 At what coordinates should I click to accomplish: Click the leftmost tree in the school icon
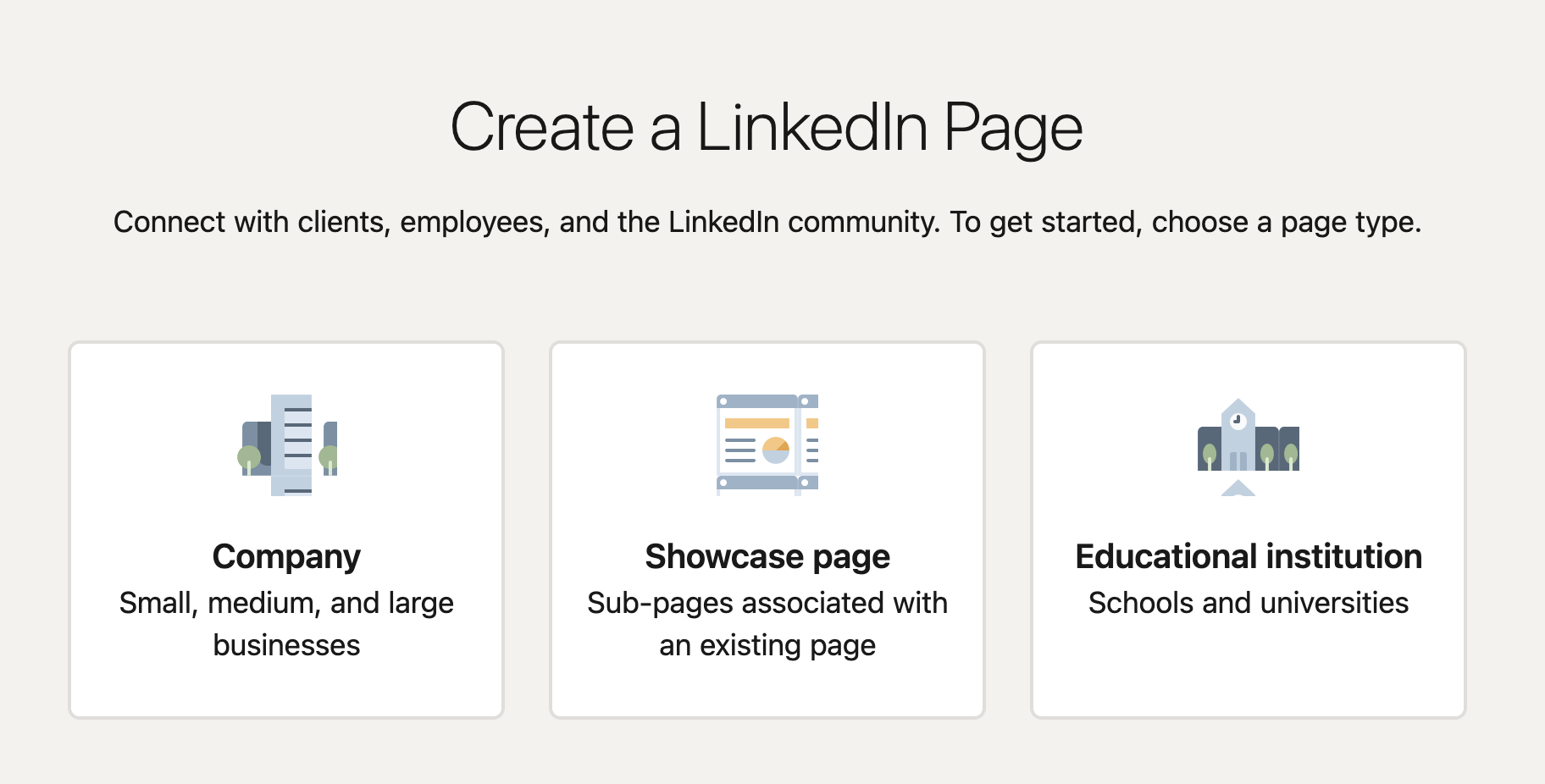[1210, 455]
